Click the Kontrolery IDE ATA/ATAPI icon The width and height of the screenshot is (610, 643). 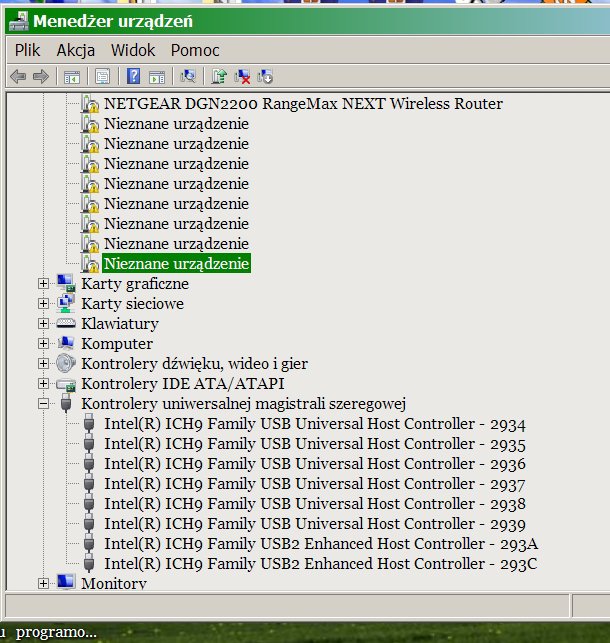coord(66,384)
